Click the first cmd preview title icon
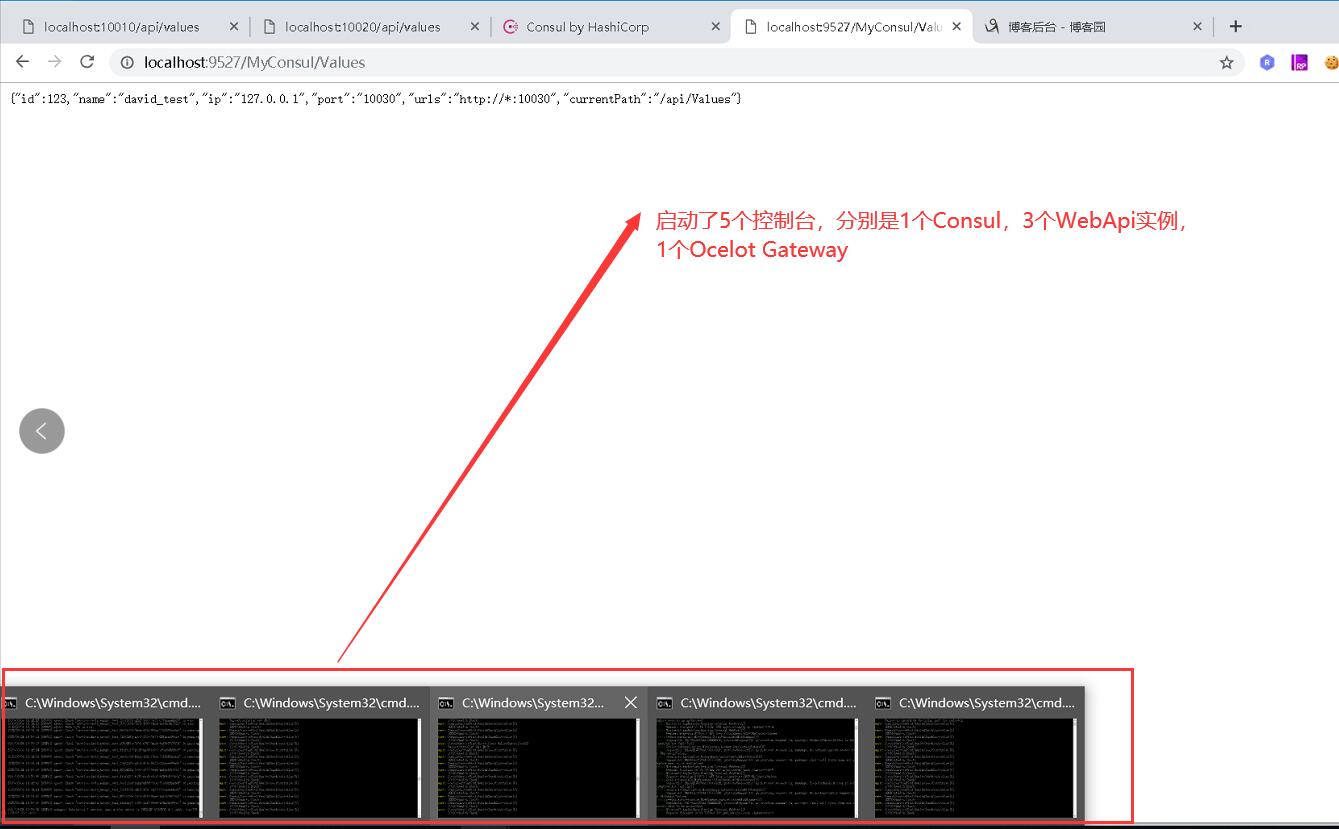The image size is (1339, 829). click(x=11, y=703)
